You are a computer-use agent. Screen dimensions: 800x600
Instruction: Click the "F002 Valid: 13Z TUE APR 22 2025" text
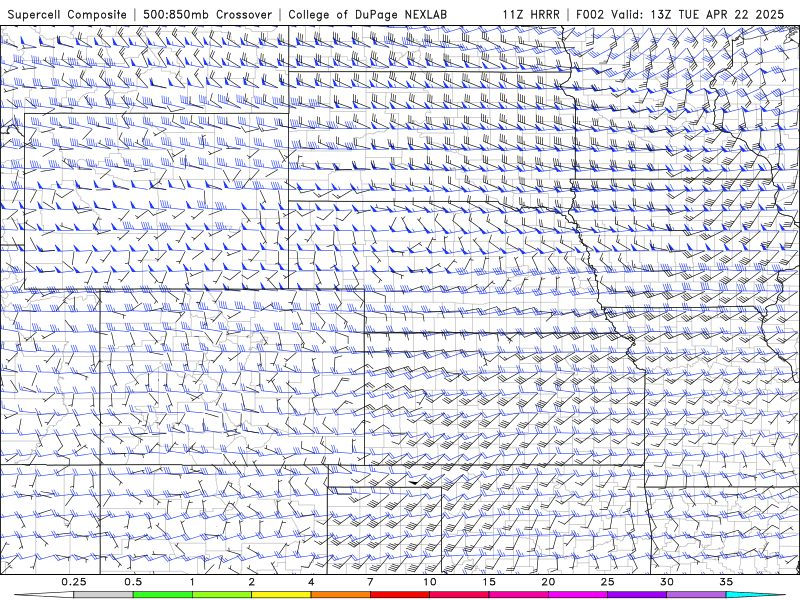pos(680,14)
